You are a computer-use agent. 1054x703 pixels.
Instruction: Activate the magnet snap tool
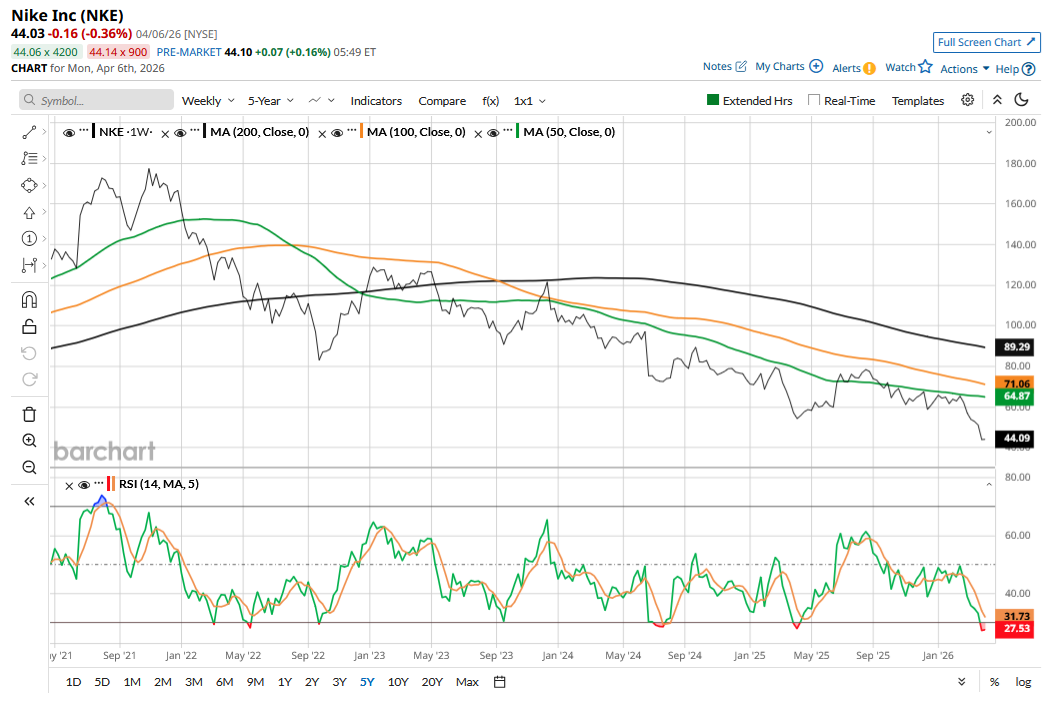coord(29,299)
